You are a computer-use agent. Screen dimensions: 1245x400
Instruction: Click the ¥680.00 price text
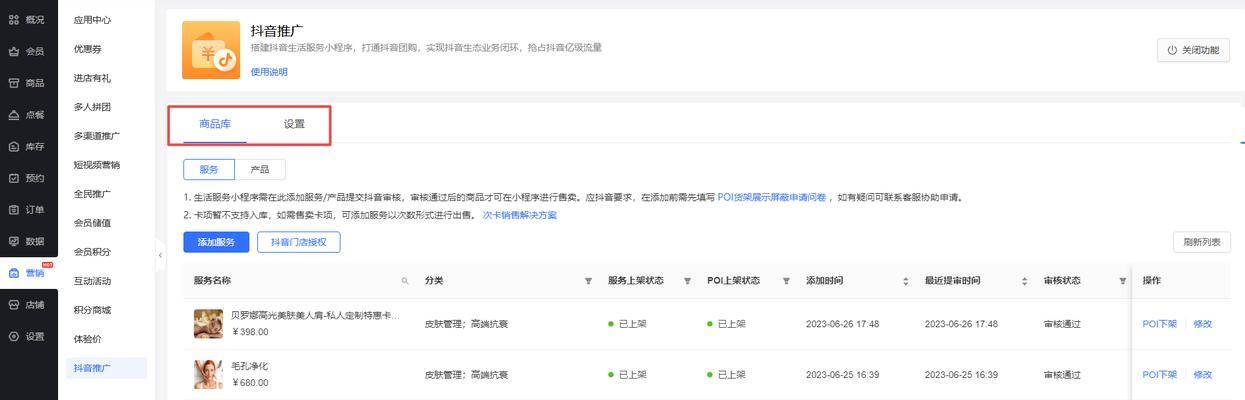coord(250,382)
